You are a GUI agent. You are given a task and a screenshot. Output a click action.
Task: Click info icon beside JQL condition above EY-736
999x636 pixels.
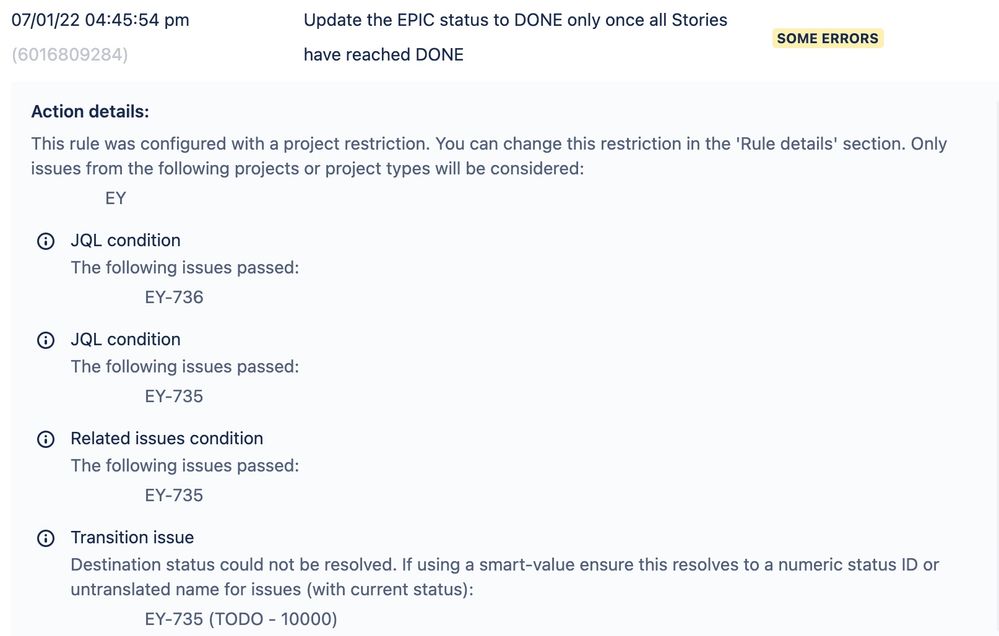pyautogui.click(x=45, y=241)
